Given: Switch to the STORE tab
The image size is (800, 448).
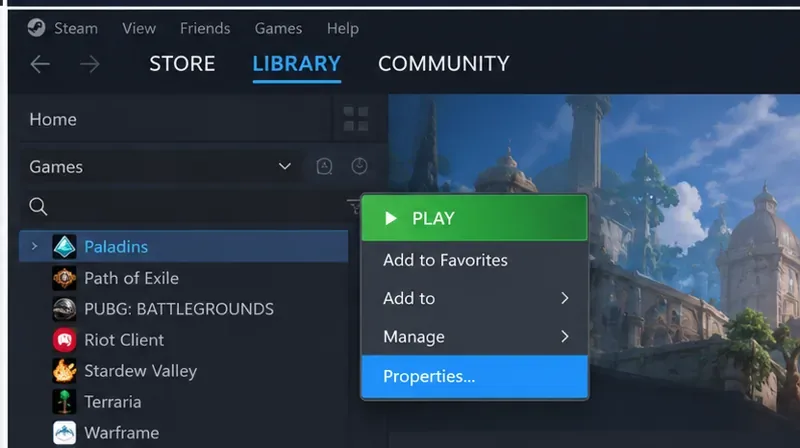Looking at the screenshot, I should point(182,64).
